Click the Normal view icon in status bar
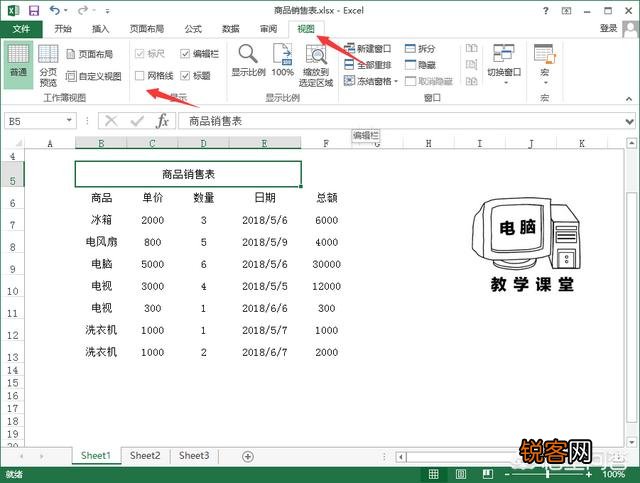Image resolution: width=640 pixels, height=483 pixels. pyautogui.click(x=433, y=474)
